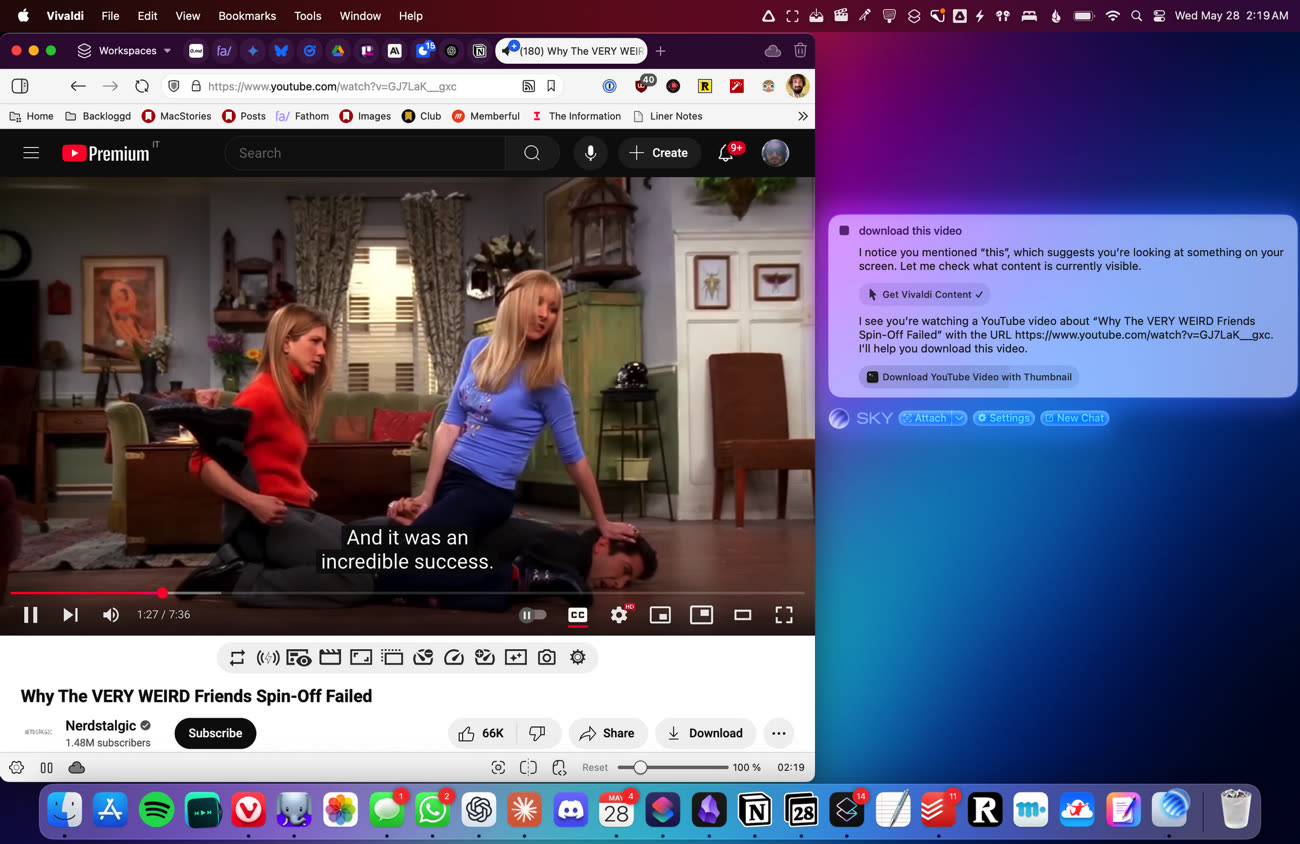
Task: Click the screenshot camera icon below video
Action: [x=546, y=657]
